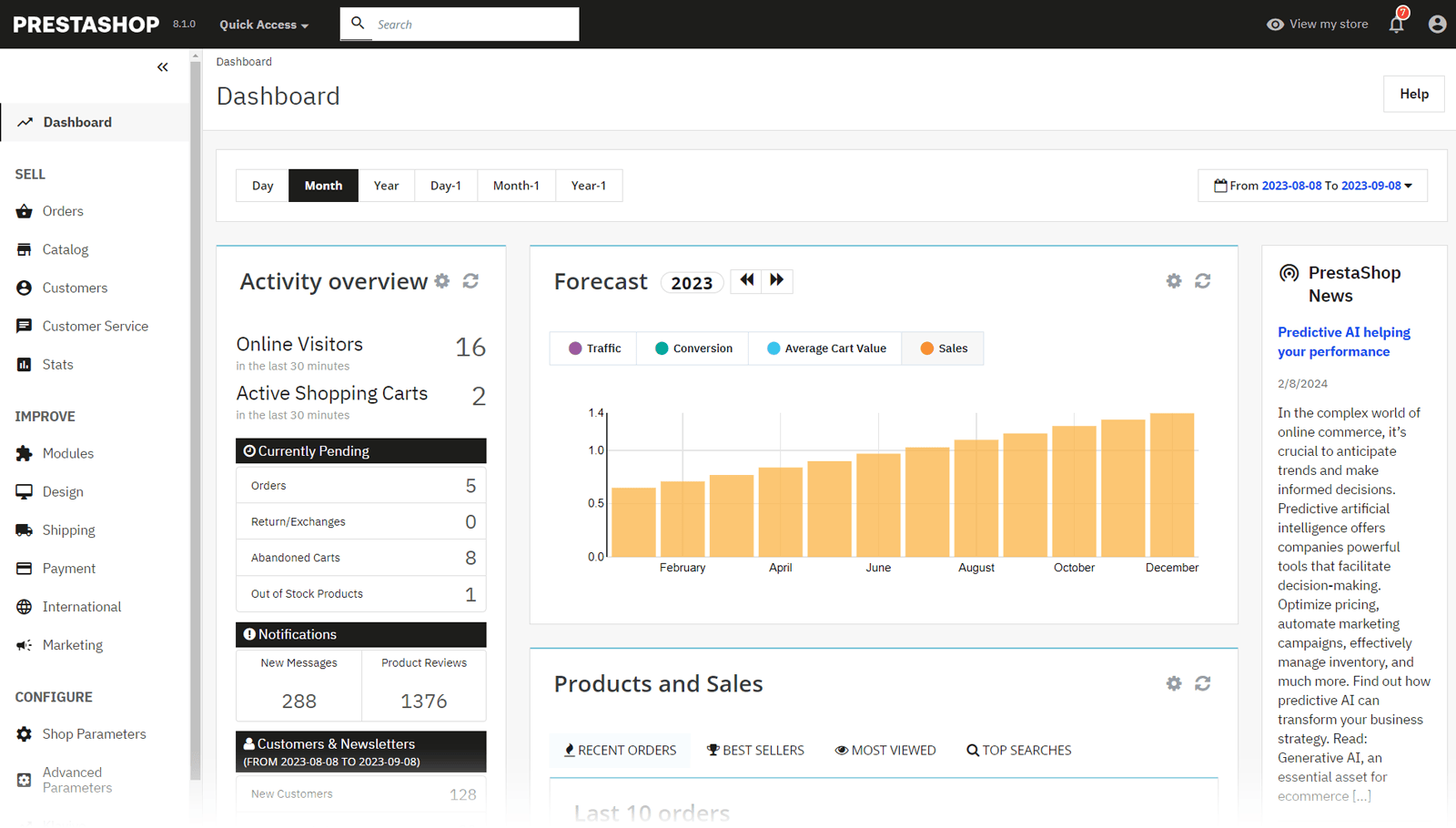Screen dimensions: 1456x828
Task: Switch to the Year tab
Action: pyautogui.click(x=386, y=185)
